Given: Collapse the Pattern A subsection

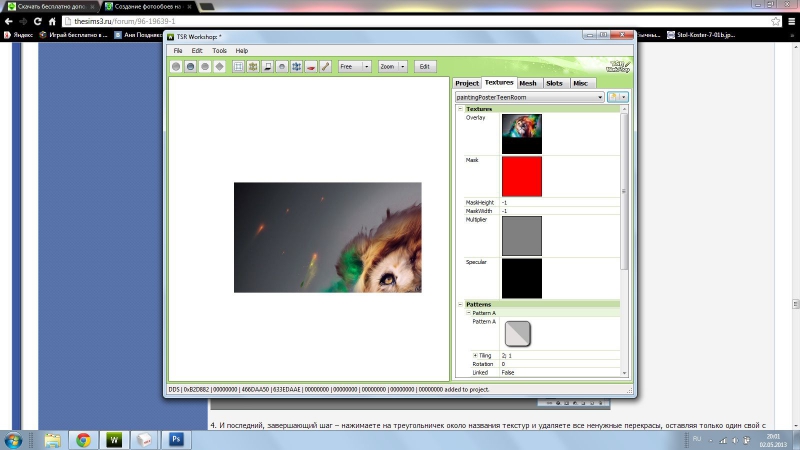Looking at the screenshot, I should pyautogui.click(x=468, y=313).
